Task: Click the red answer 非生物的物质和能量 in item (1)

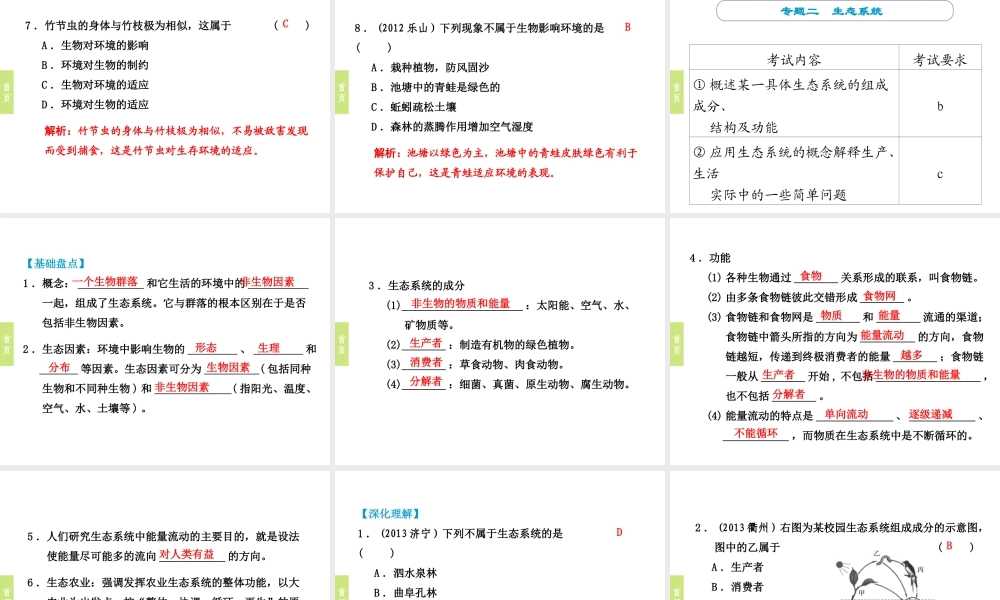Action: coord(460,304)
